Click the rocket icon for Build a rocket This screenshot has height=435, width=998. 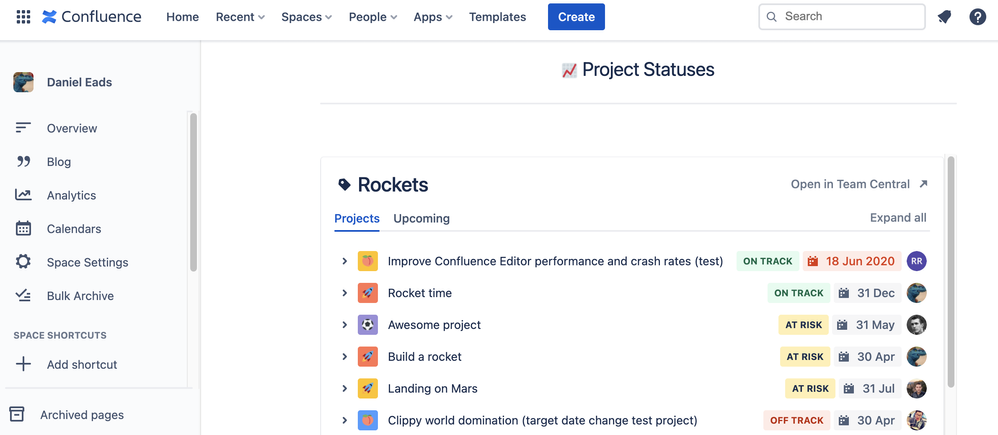368,357
